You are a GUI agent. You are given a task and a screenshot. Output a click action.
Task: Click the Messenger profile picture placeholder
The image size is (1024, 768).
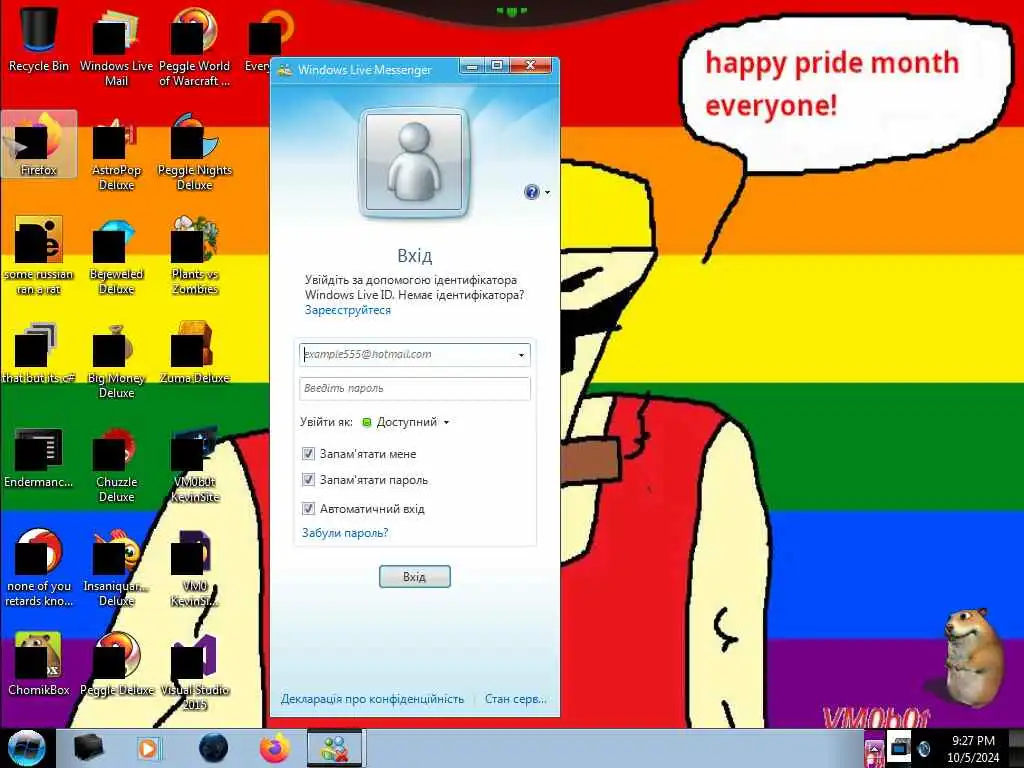[414, 162]
